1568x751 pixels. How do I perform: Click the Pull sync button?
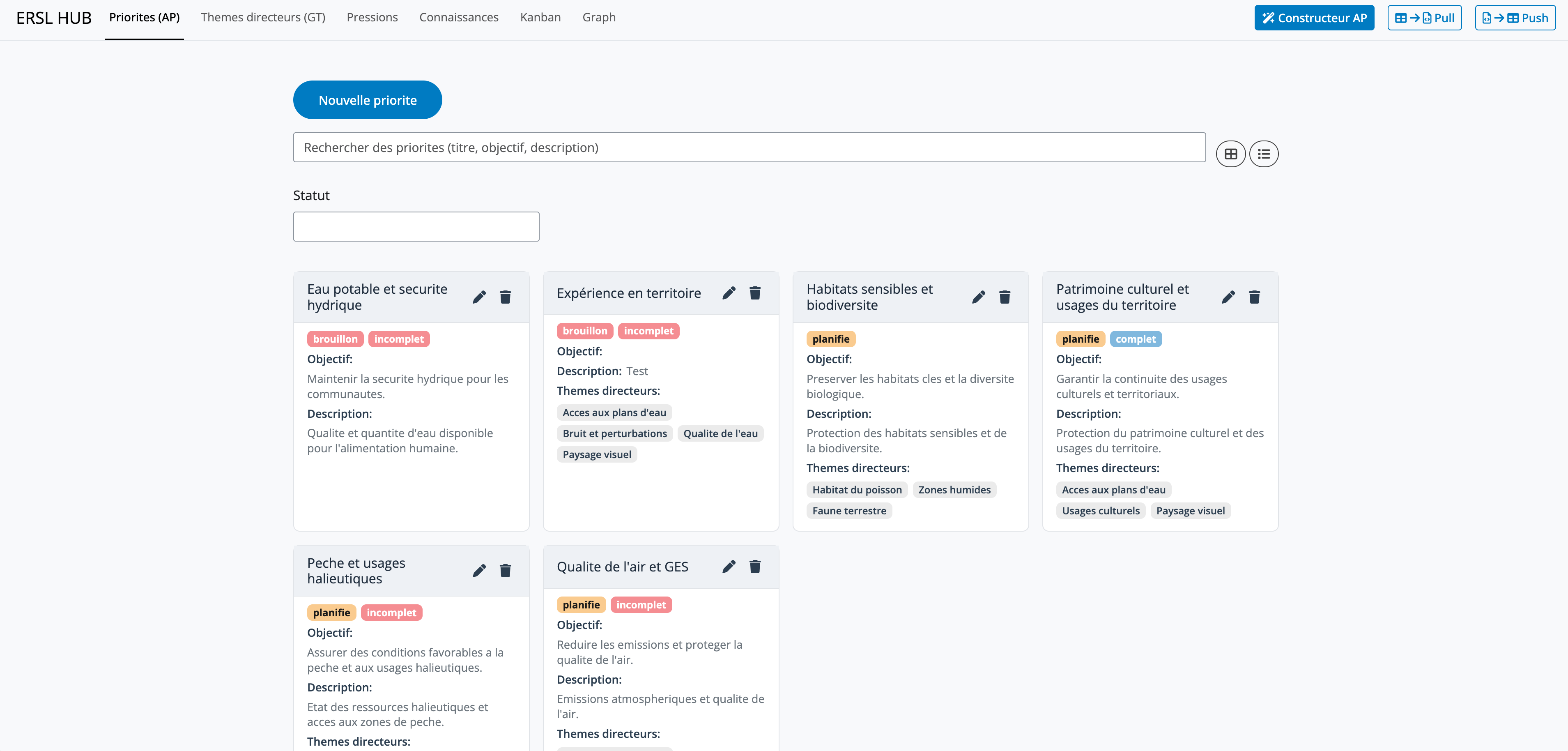[1424, 18]
